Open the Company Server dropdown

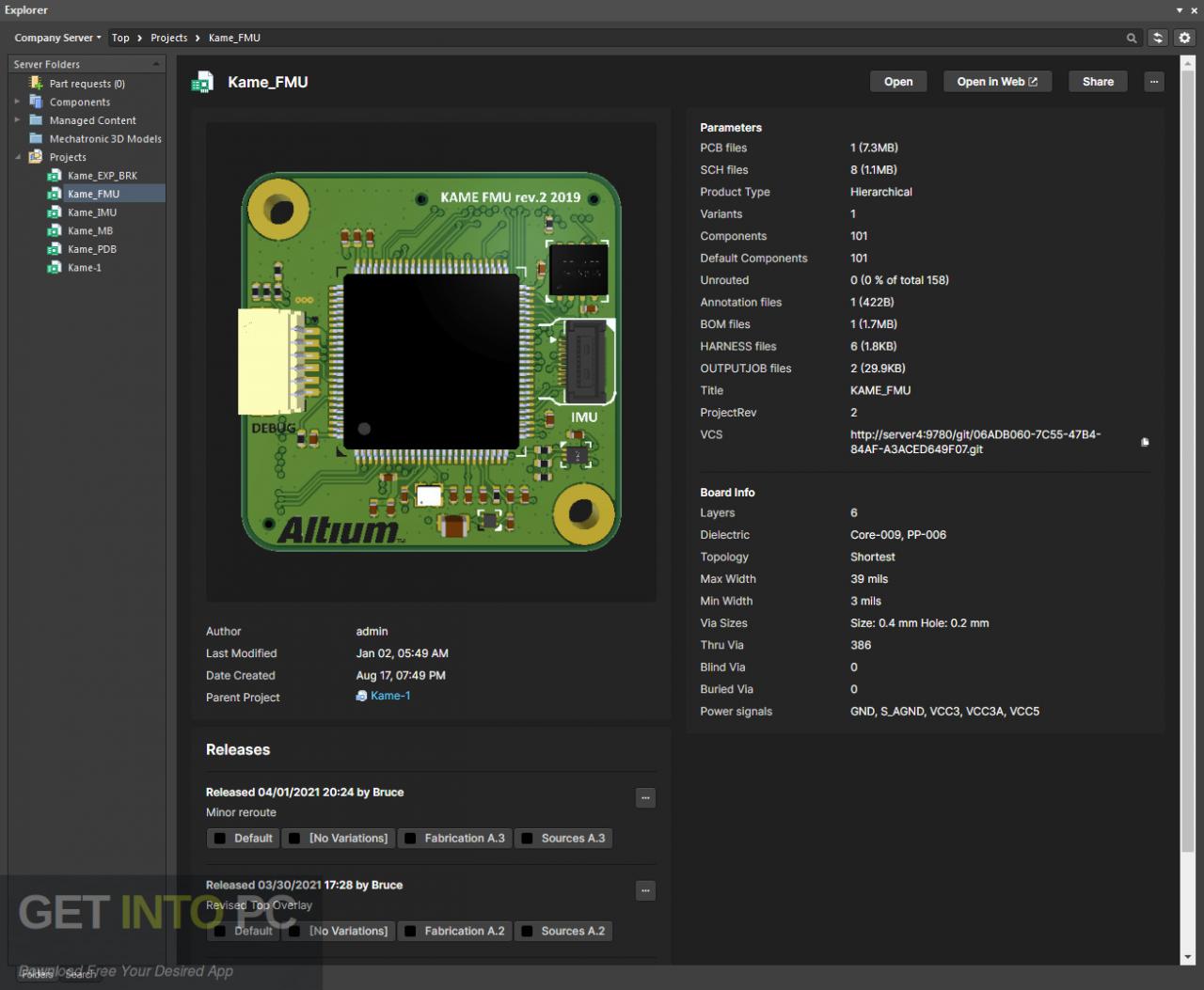57,38
